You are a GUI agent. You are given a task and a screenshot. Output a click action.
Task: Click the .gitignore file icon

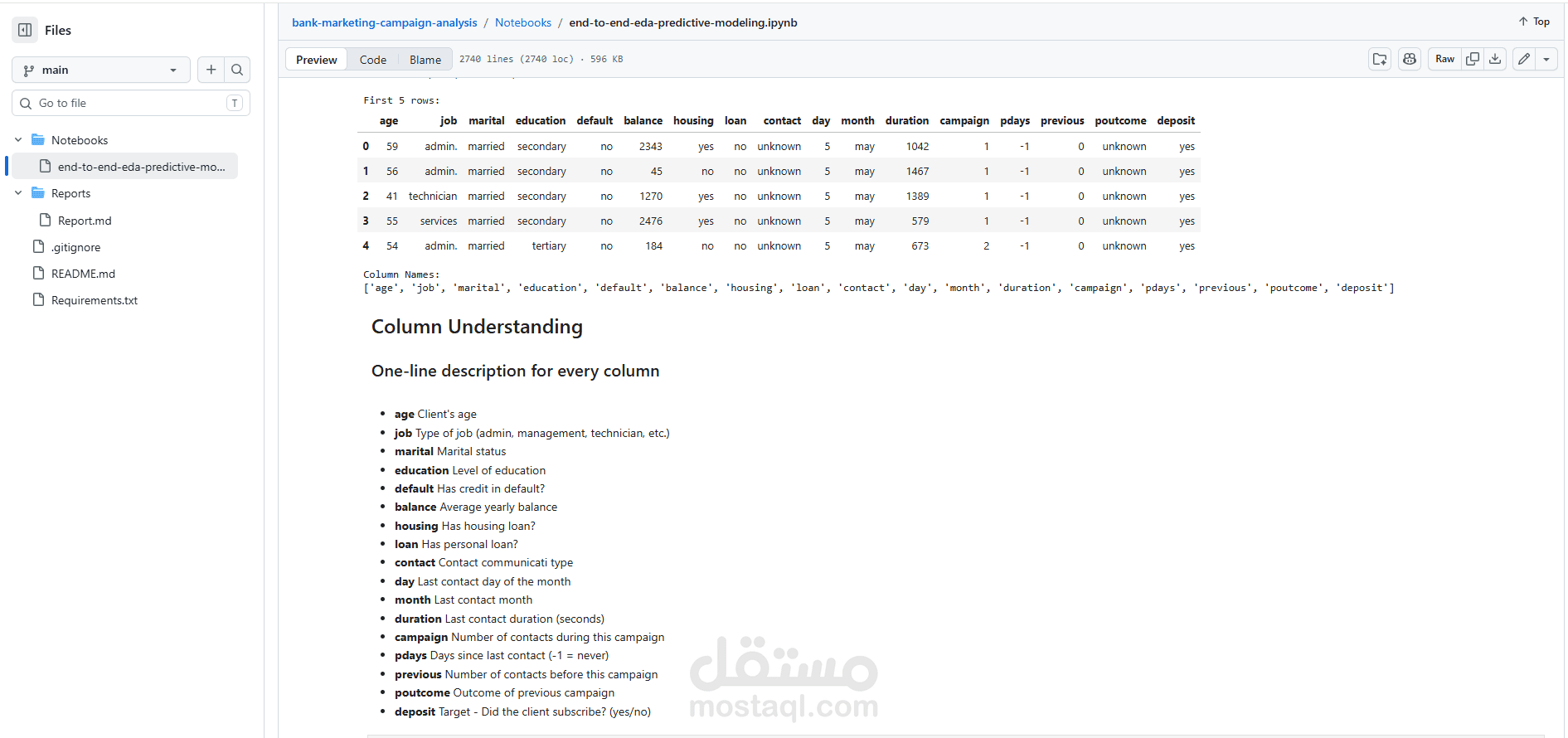[x=38, y=246]
